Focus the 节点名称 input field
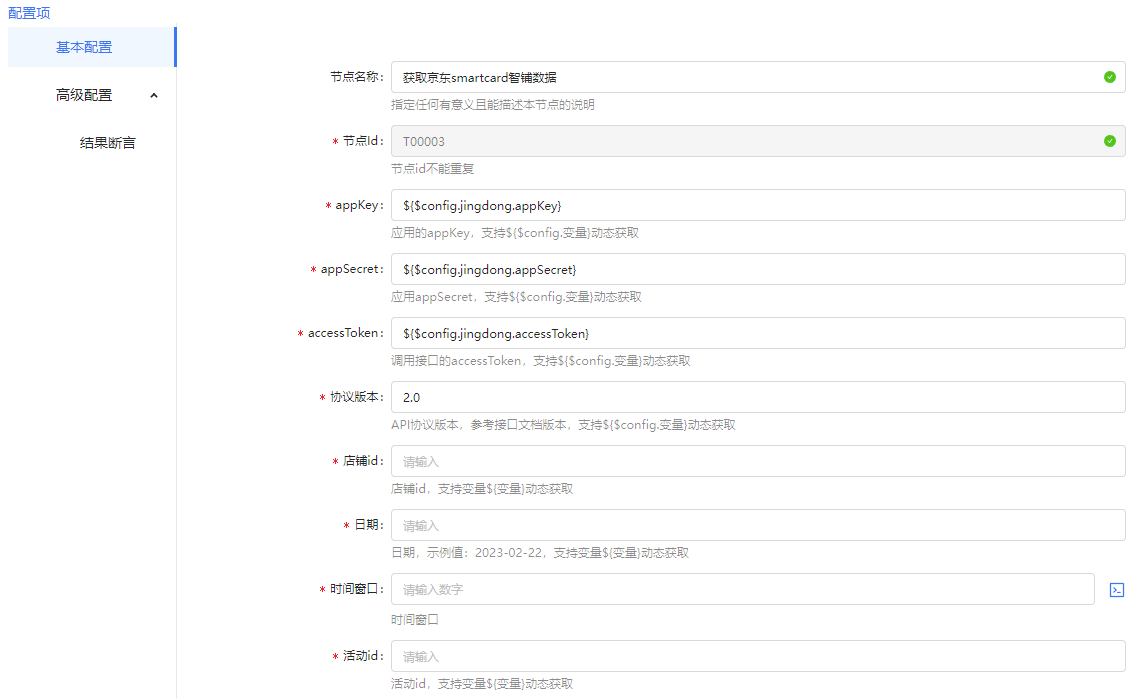Image resolution: width=1145 pixels, height=699 pixels. pyautogui.click(x=740, y=77)
